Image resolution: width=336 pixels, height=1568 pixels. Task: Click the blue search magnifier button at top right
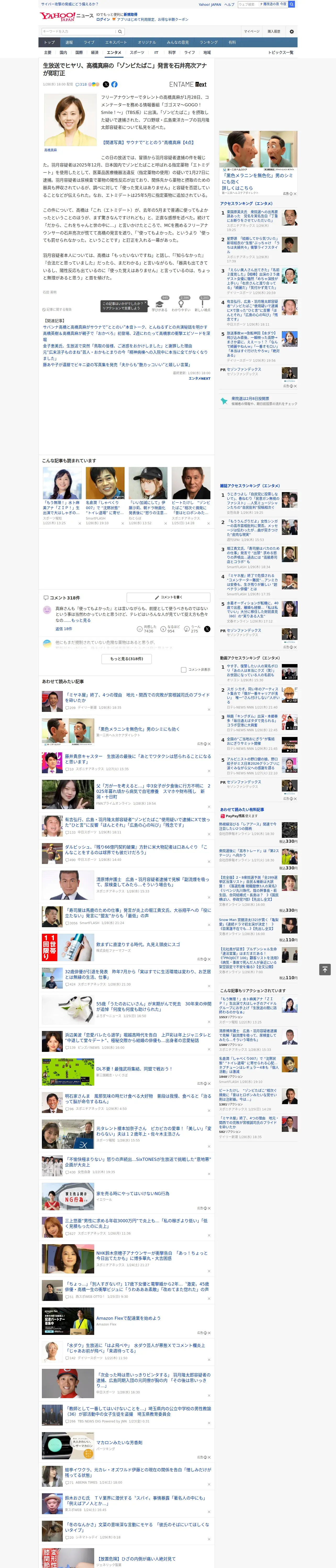point(292,4)
